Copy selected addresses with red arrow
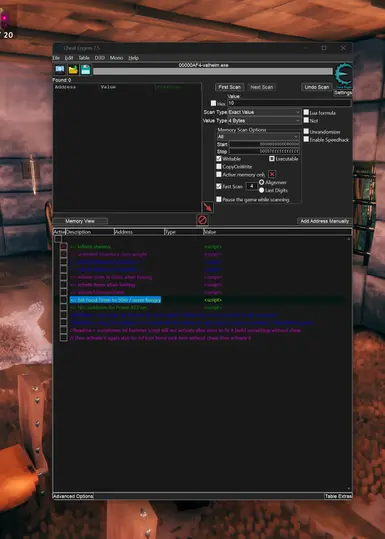 [207, 207]
